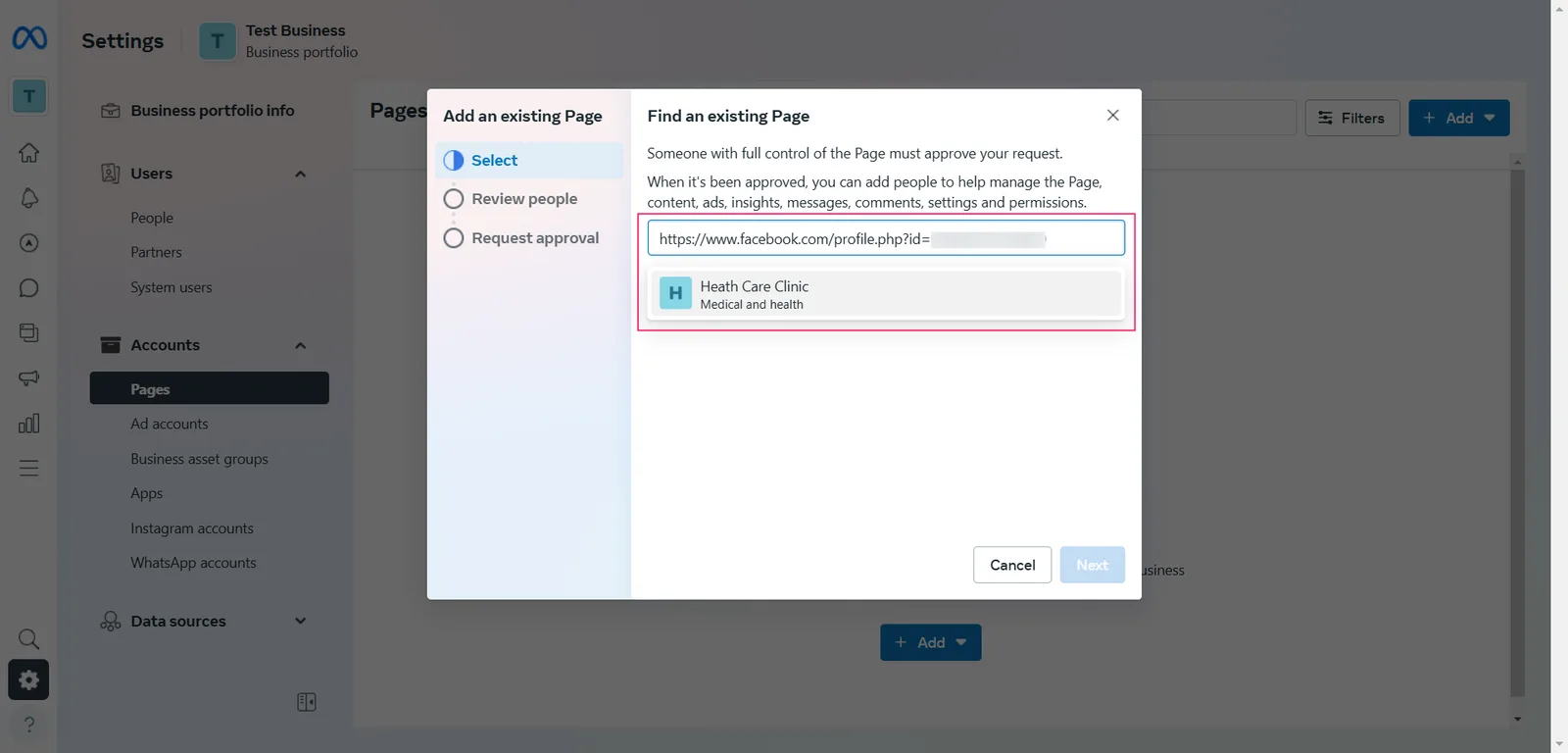
Task: Go to People in Users
Action: (x=152, y=218)
